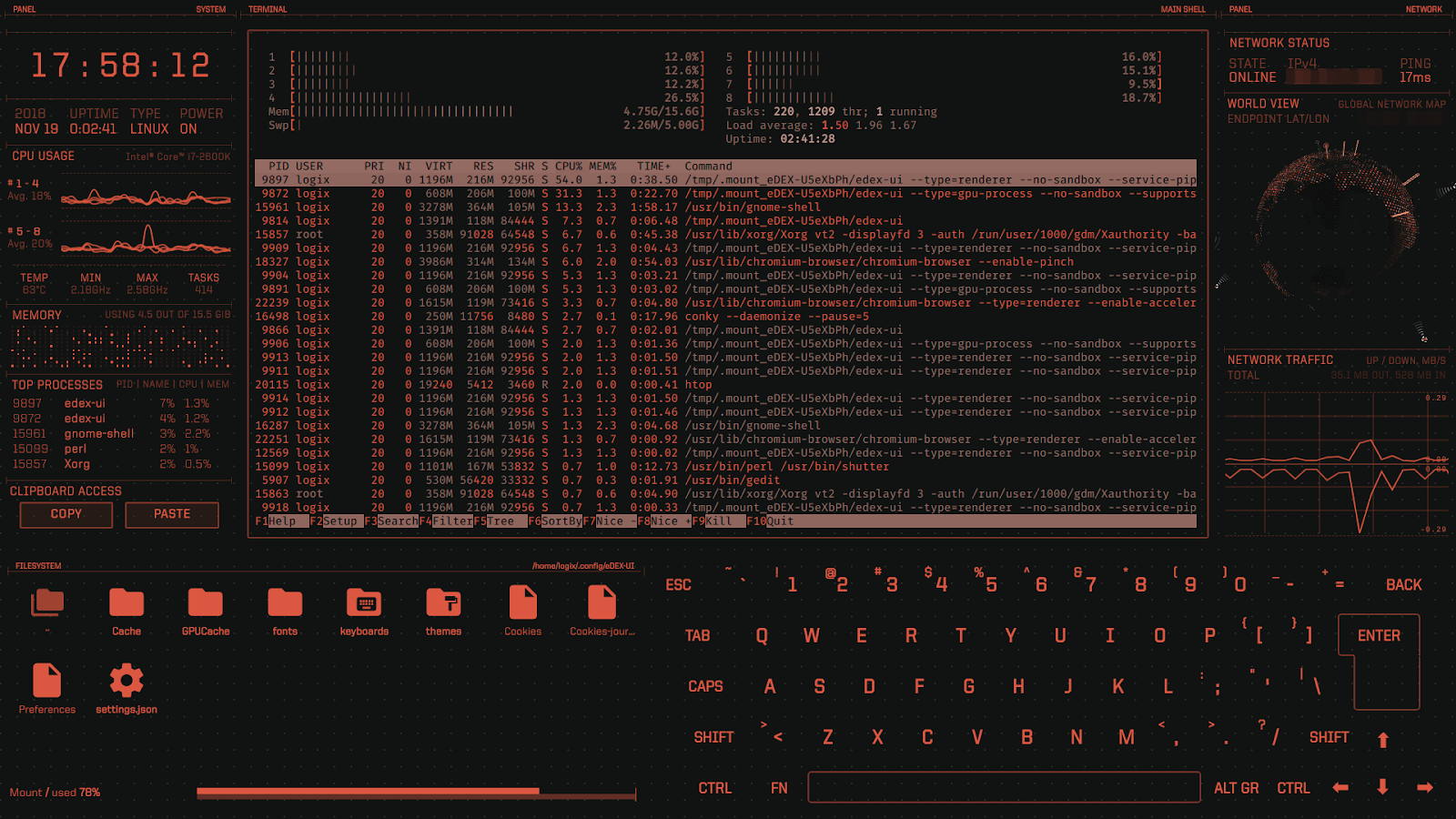Image resolution: width=1456 pixels, height=819 pixels.
Task: Click F6 SortBy in htop footer
Action: point(555,521)
